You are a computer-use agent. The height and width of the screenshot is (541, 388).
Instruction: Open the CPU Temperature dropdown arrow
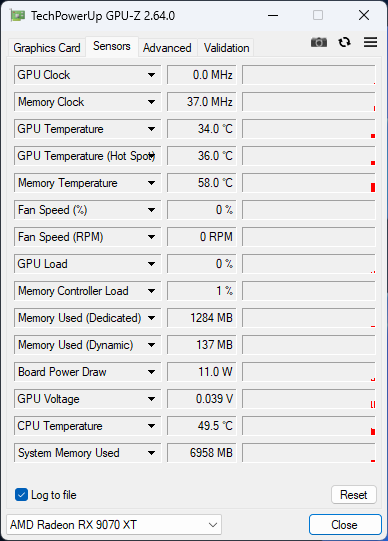[x=151, y=426]
